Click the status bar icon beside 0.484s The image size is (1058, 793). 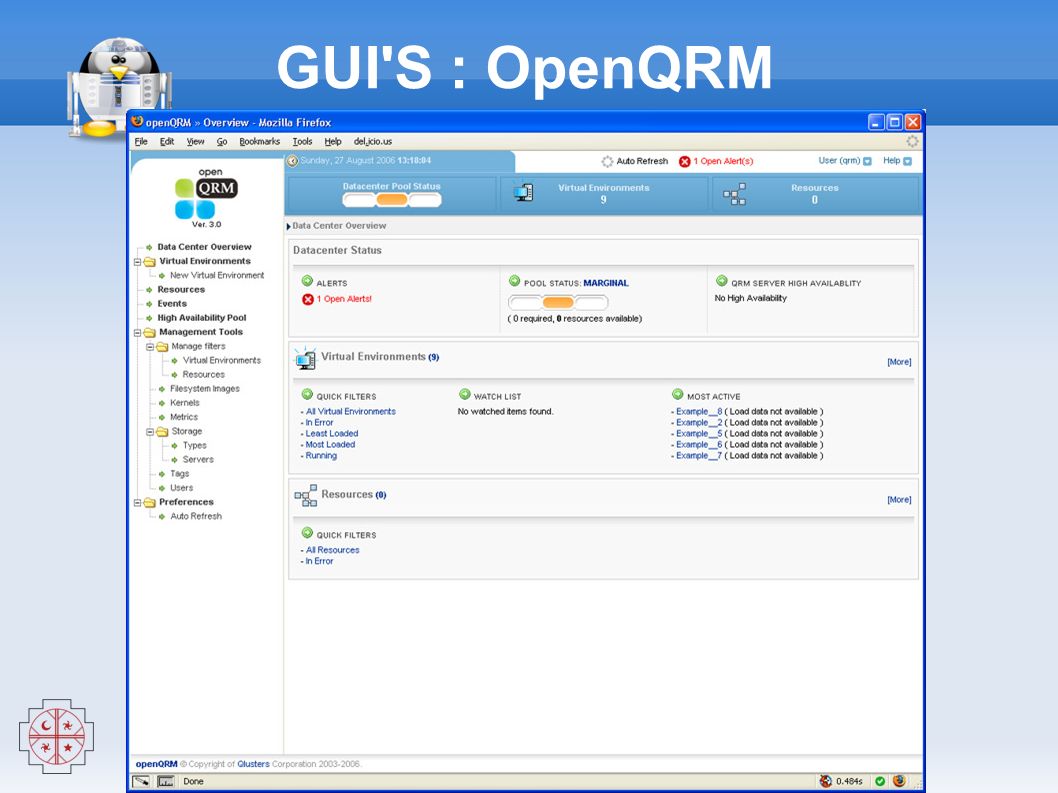pyautogui.click(x=826, y=782)
